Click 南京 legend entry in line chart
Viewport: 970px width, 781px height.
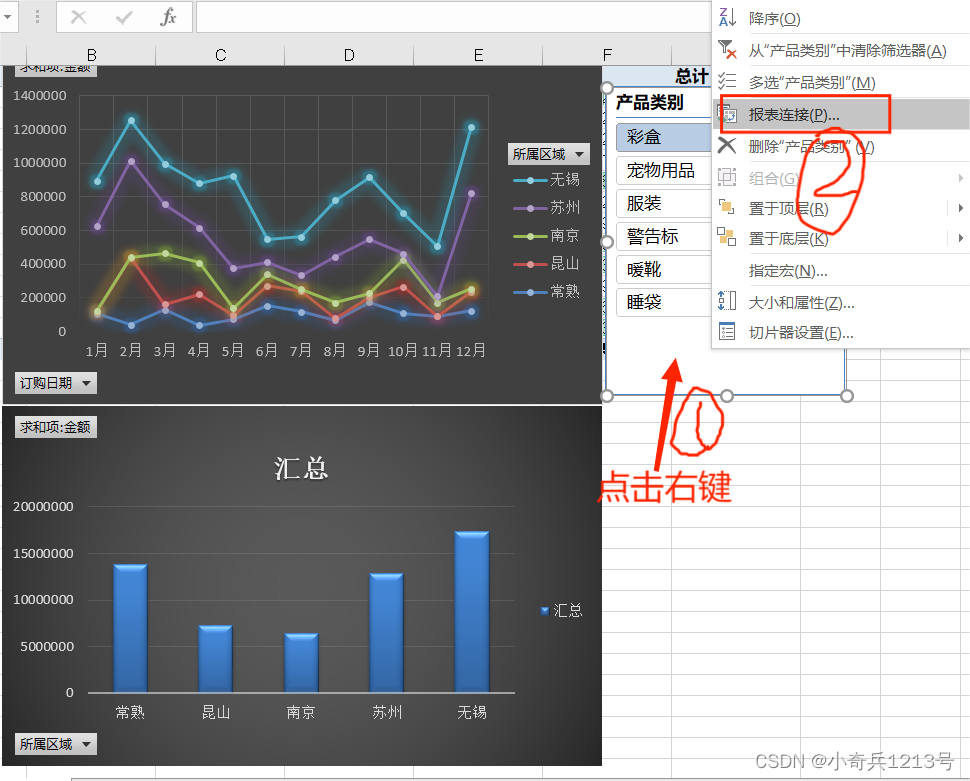point(547,235)
